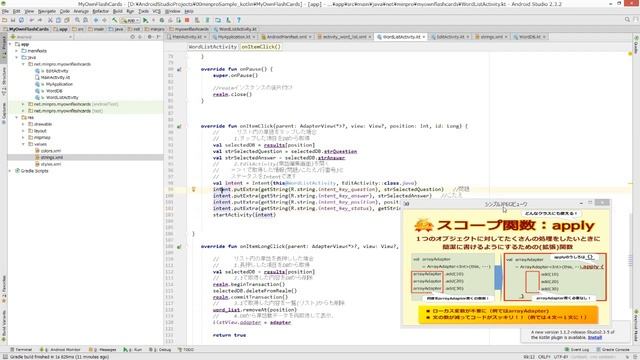
Task: Click the Build Variants side tab
Action: click(4, 327)
